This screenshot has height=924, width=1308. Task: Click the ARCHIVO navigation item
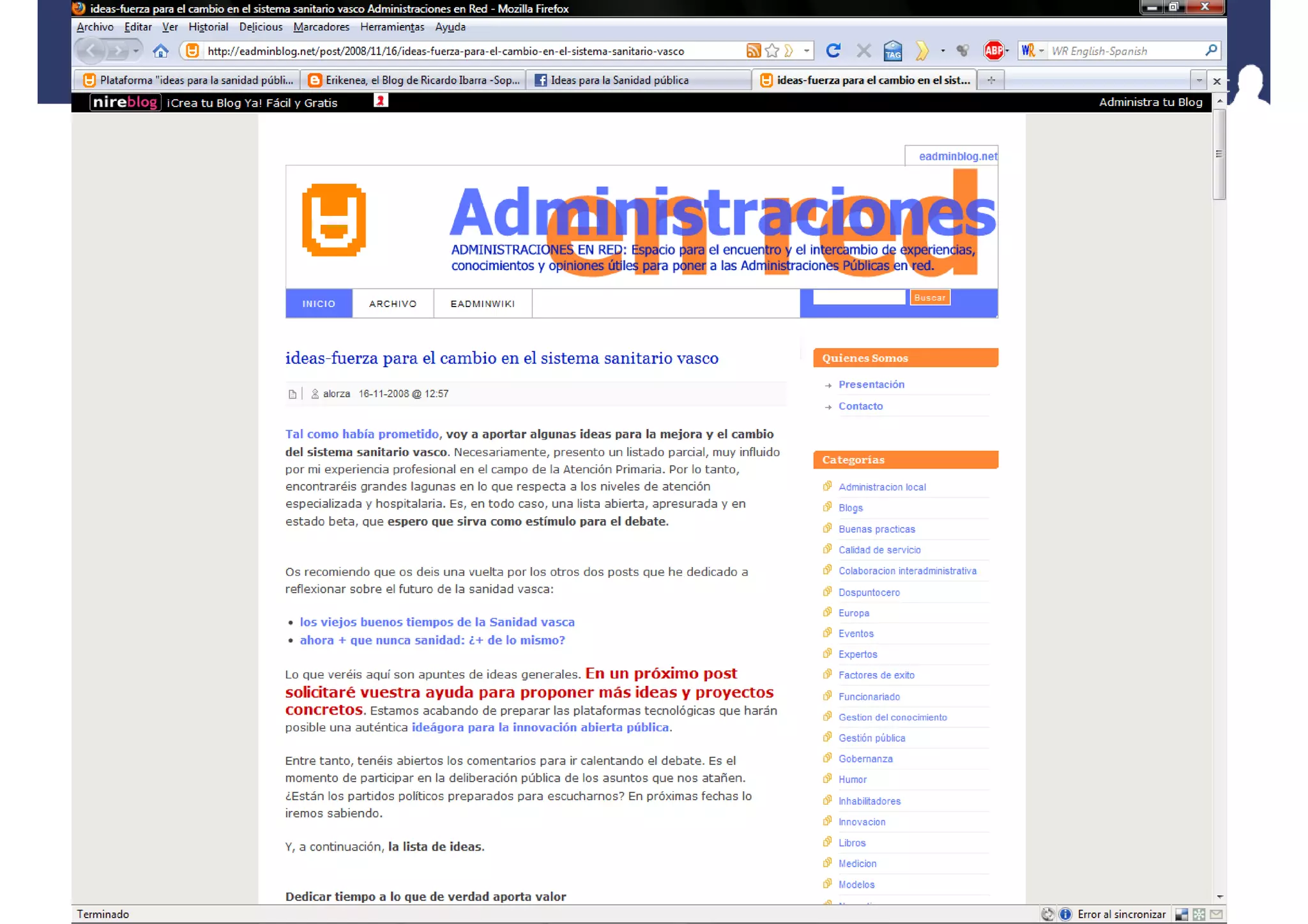[x=392, y=304]
